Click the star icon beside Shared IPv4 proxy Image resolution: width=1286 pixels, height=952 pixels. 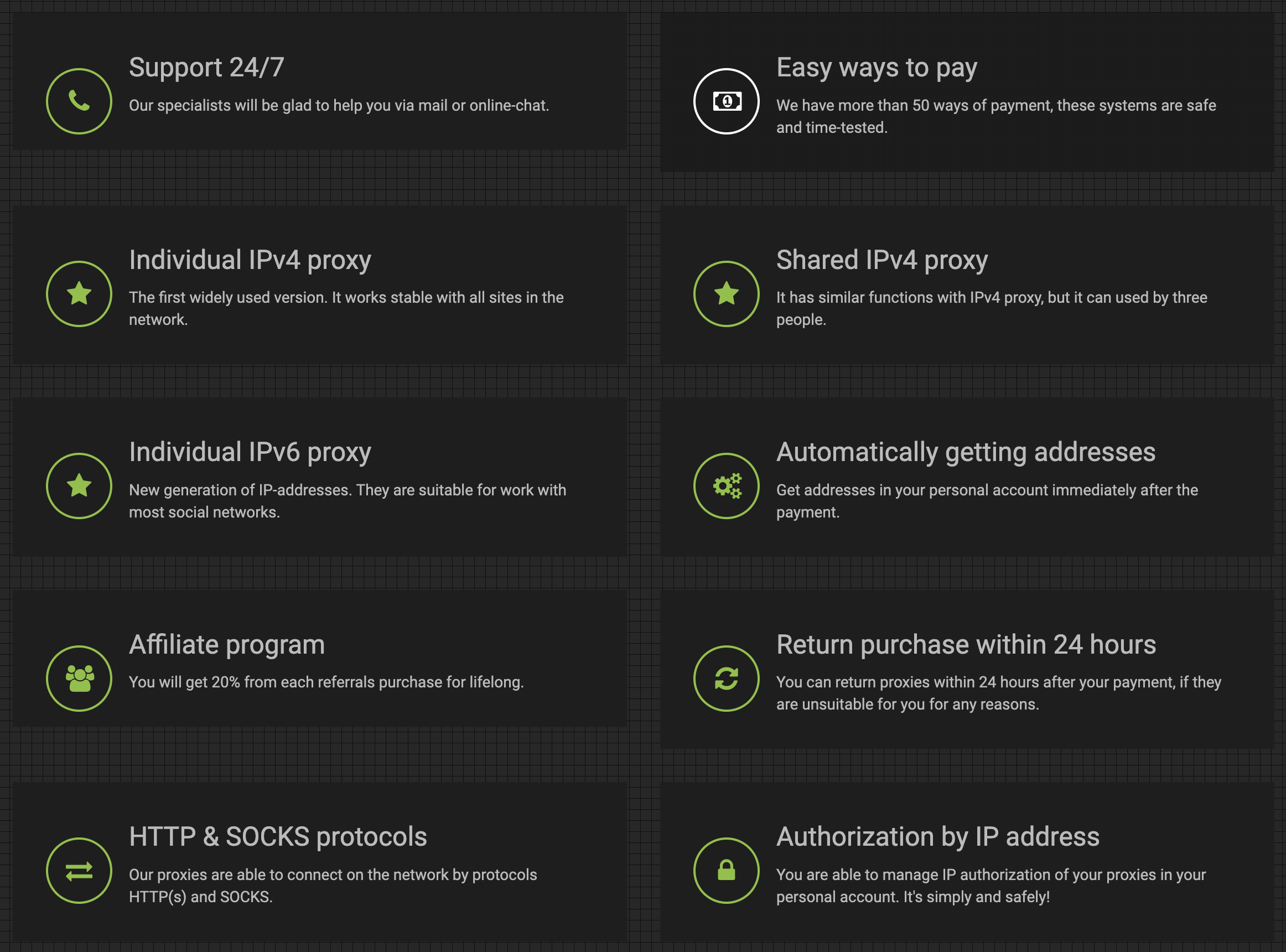click(x=727, y=294)
